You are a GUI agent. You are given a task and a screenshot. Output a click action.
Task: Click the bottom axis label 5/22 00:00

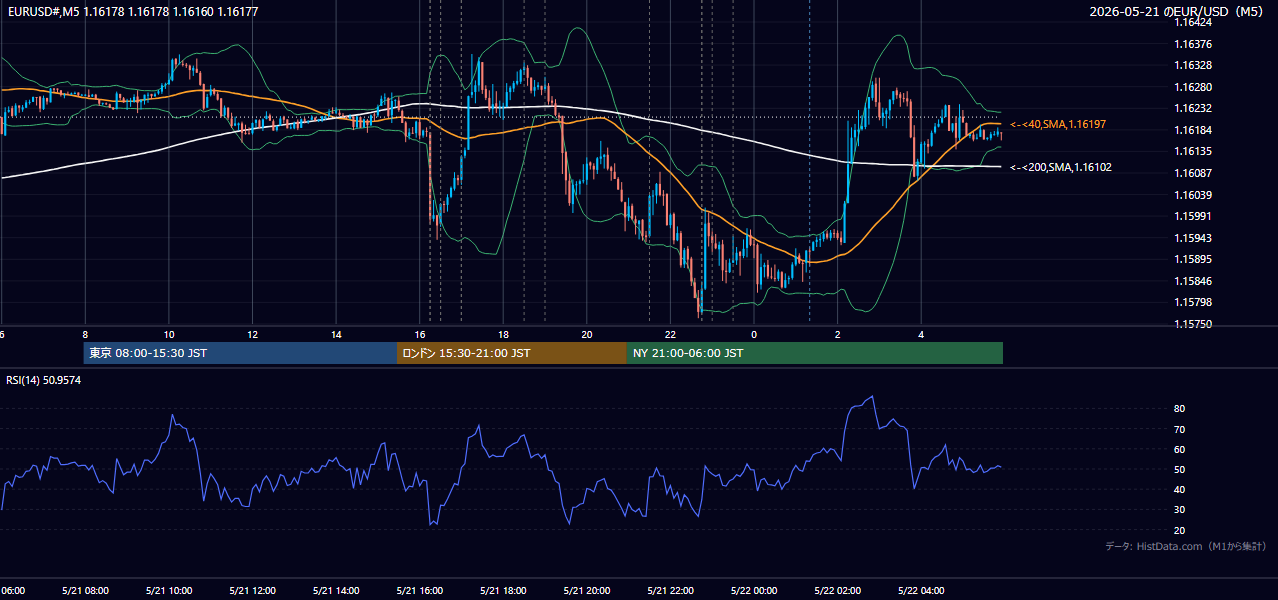pos(753,591)
